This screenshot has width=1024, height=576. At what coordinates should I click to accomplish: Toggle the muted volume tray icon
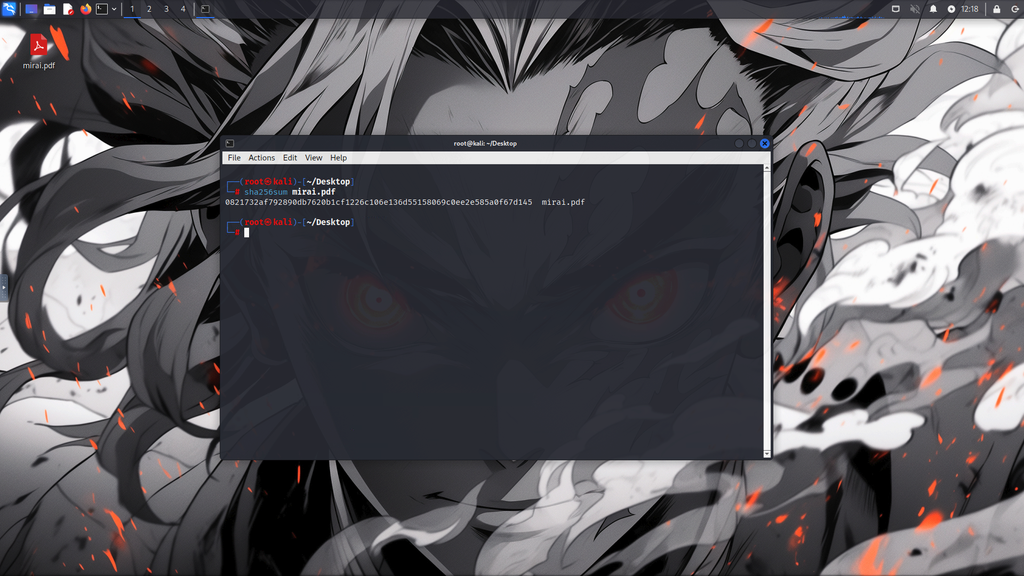(915, 9)
